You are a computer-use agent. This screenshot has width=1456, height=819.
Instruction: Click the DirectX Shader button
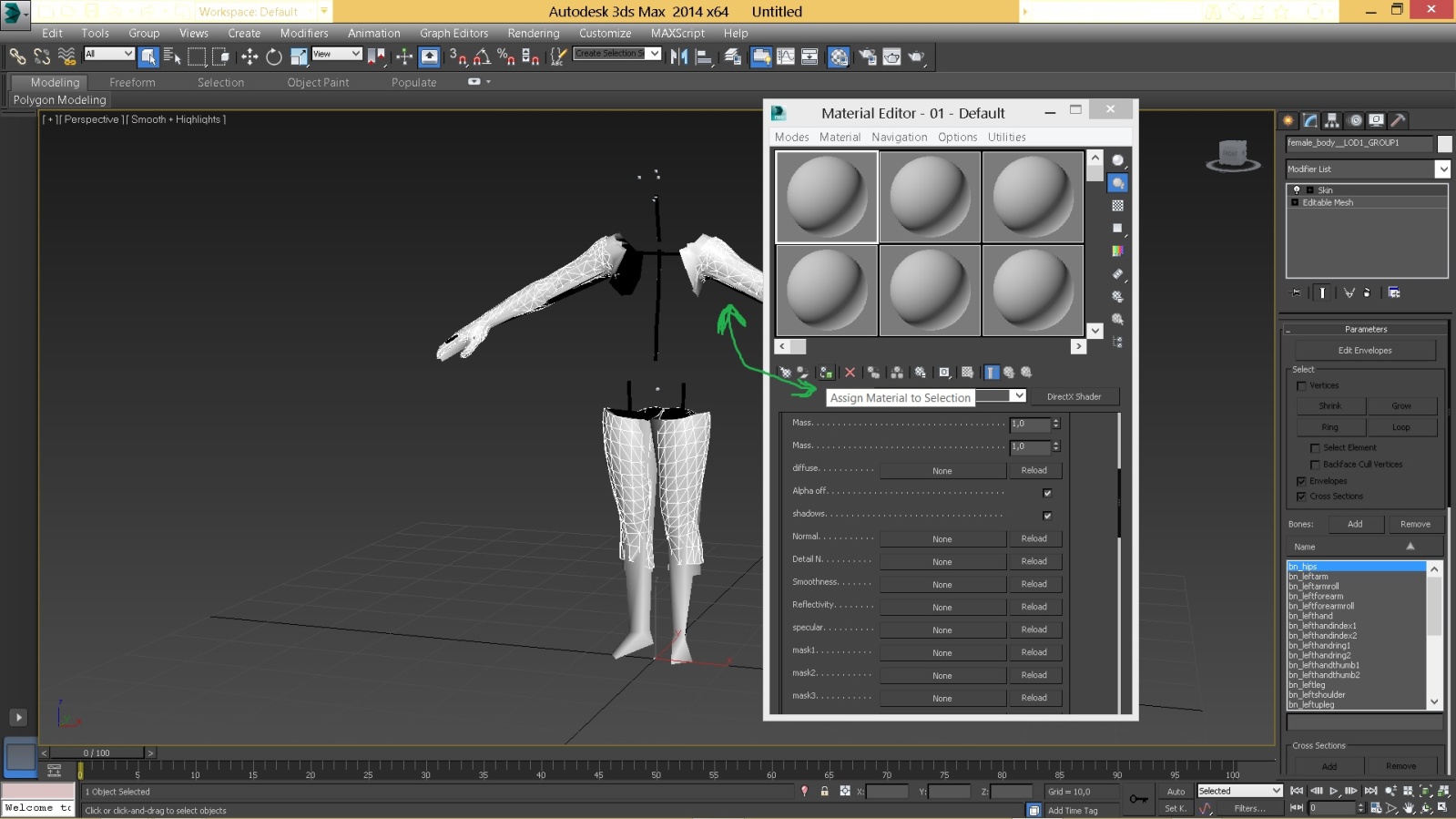[x=1074, y=397]
